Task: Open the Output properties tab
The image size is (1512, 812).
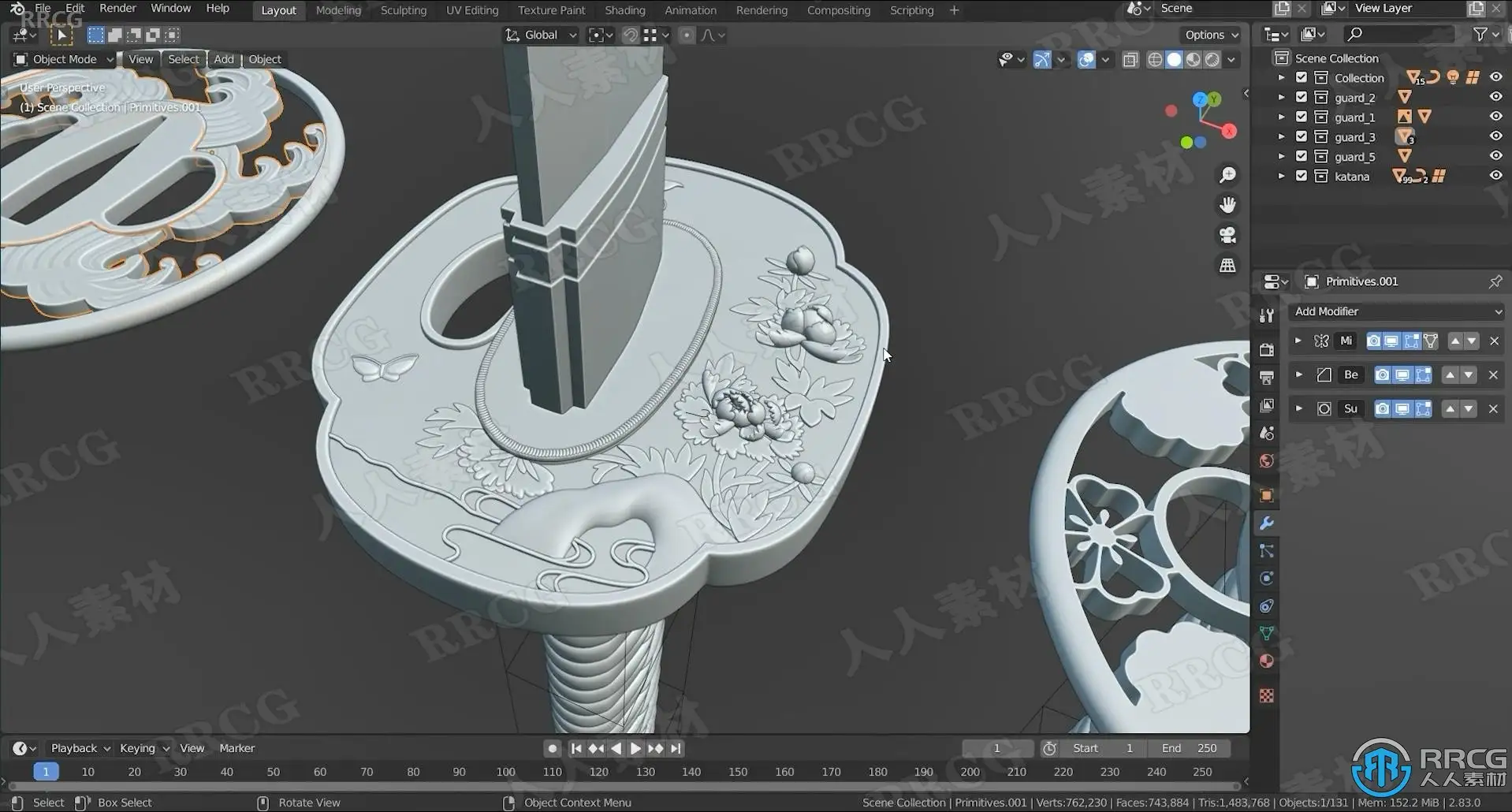Action: tap(1267, 378)
